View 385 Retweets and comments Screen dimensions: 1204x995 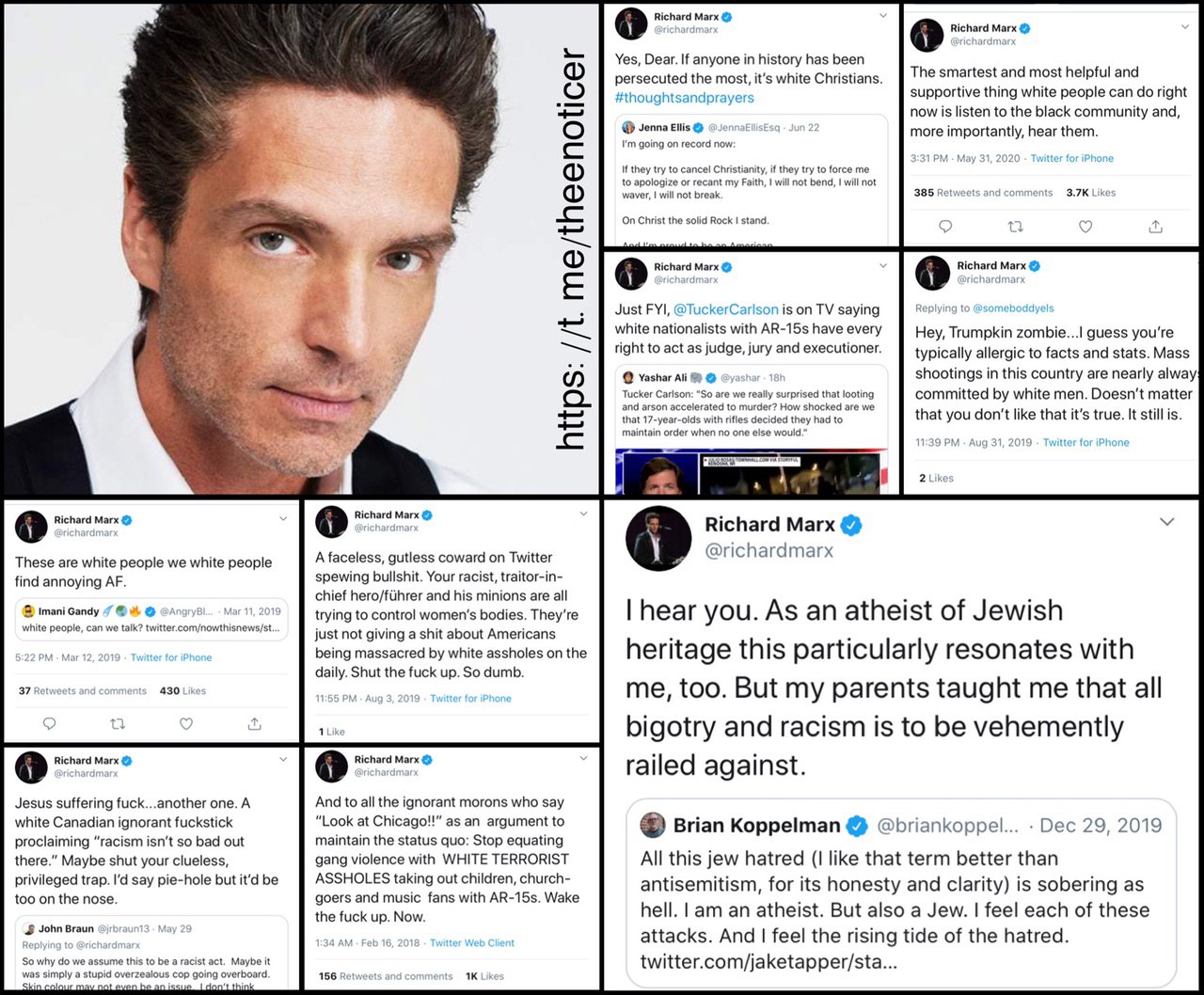click(983, 193)
